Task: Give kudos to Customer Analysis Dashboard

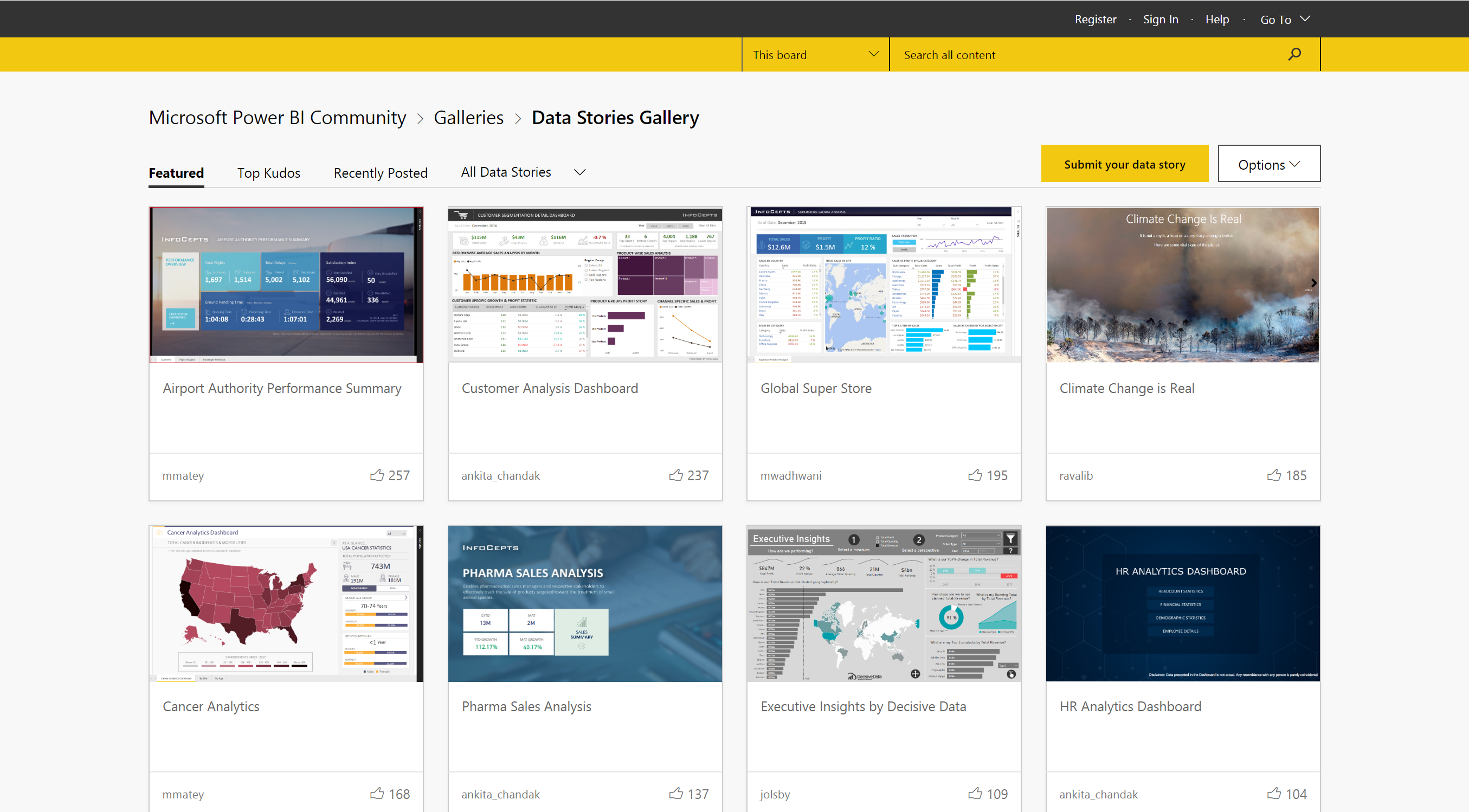Action: [676, 475]
